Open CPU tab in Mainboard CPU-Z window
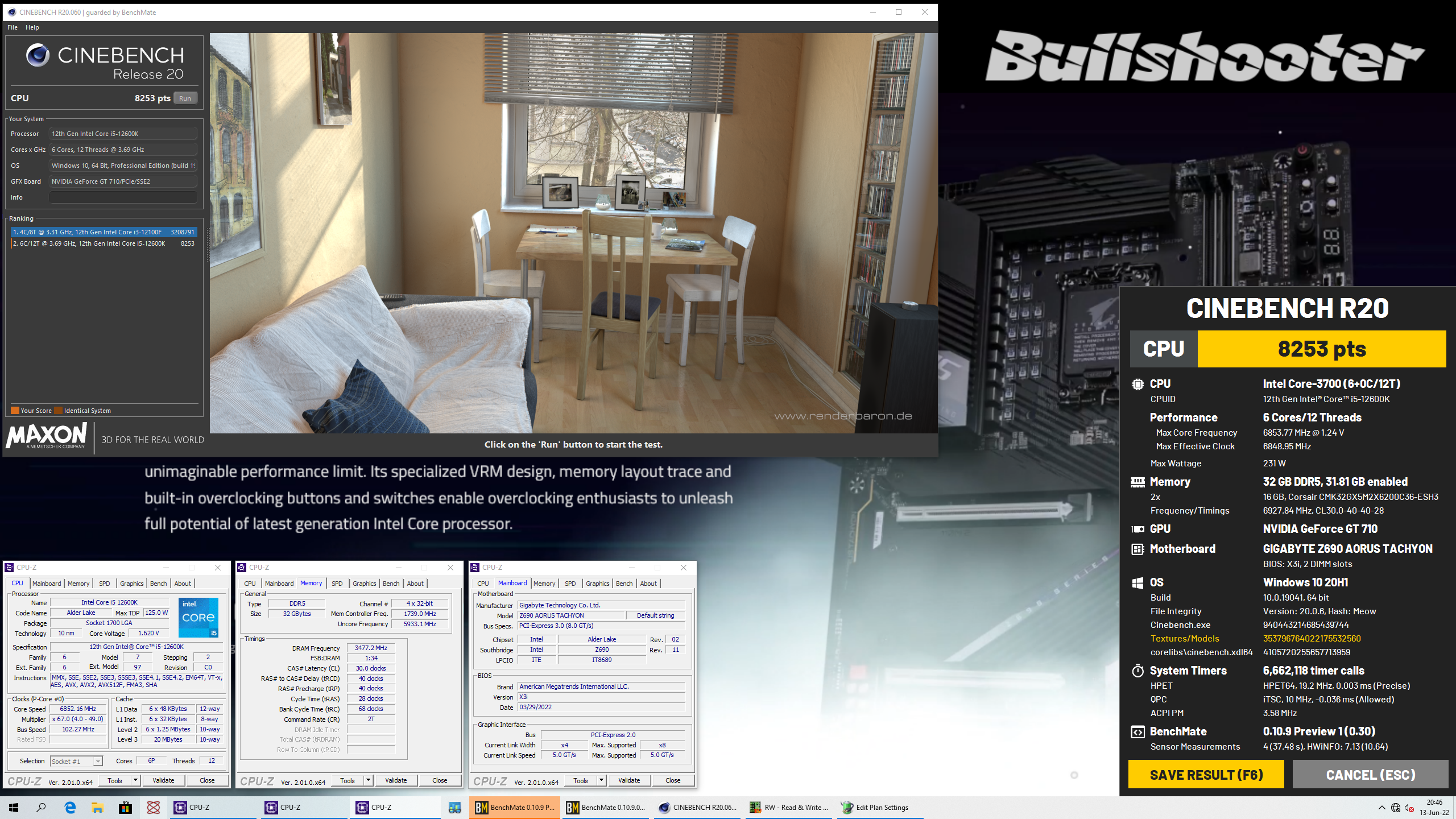The image size is (1456, 819). [483, 584]
